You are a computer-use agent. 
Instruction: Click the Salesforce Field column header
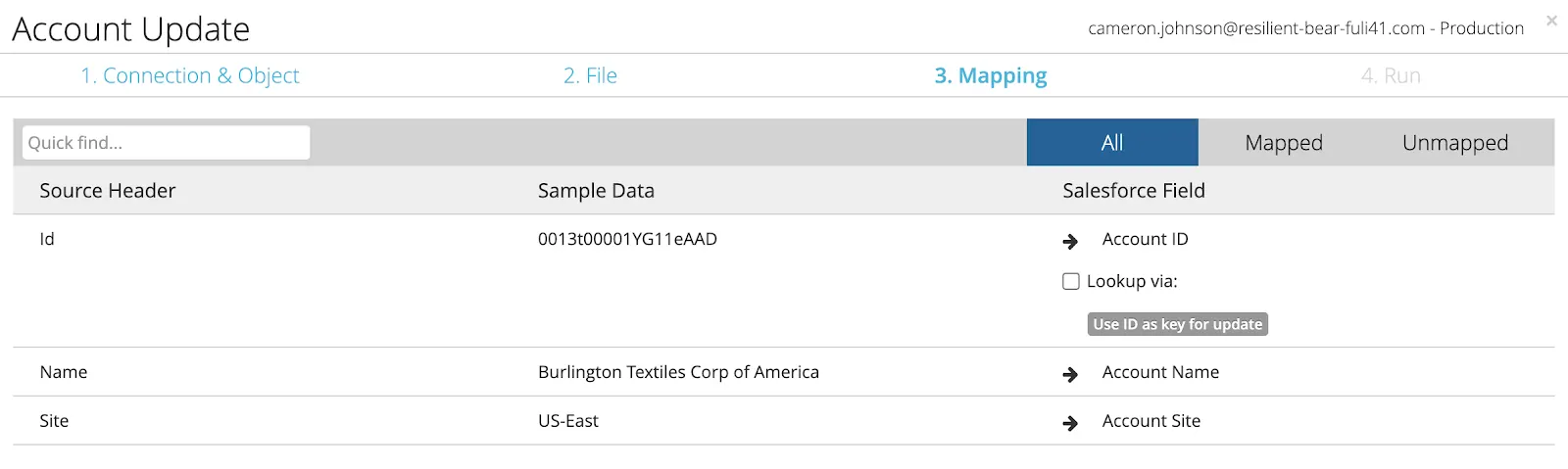point(1134,190)
